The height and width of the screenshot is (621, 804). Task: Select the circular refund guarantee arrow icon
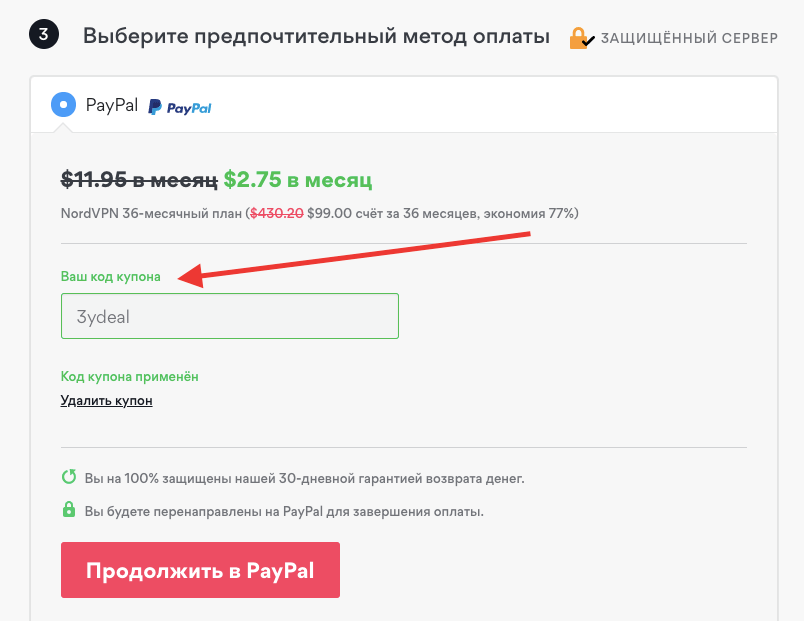pyautogui.click(x=69, y=480)
